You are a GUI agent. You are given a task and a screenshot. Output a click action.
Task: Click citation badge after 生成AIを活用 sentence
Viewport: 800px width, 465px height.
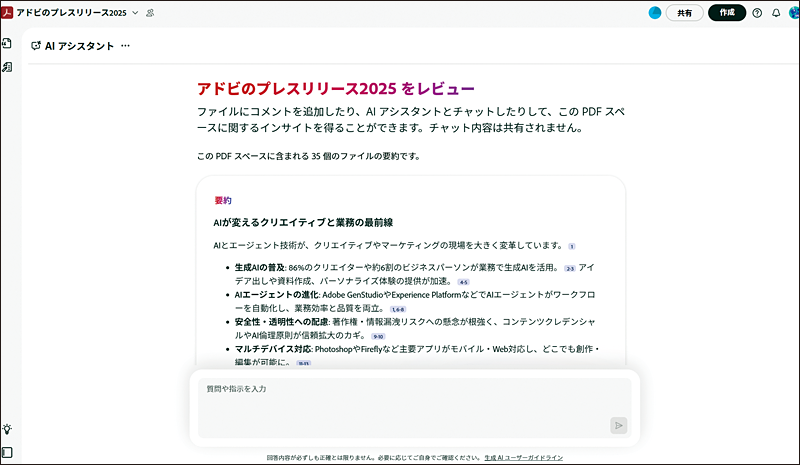click(570, 268)
